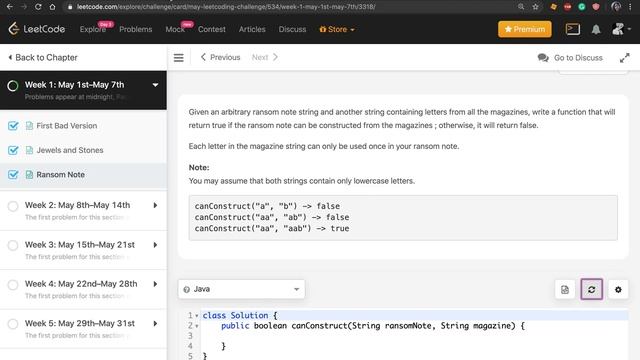Click the Chrome profile avatar
The height and width of the screenshot is (360, 640).
616,7
